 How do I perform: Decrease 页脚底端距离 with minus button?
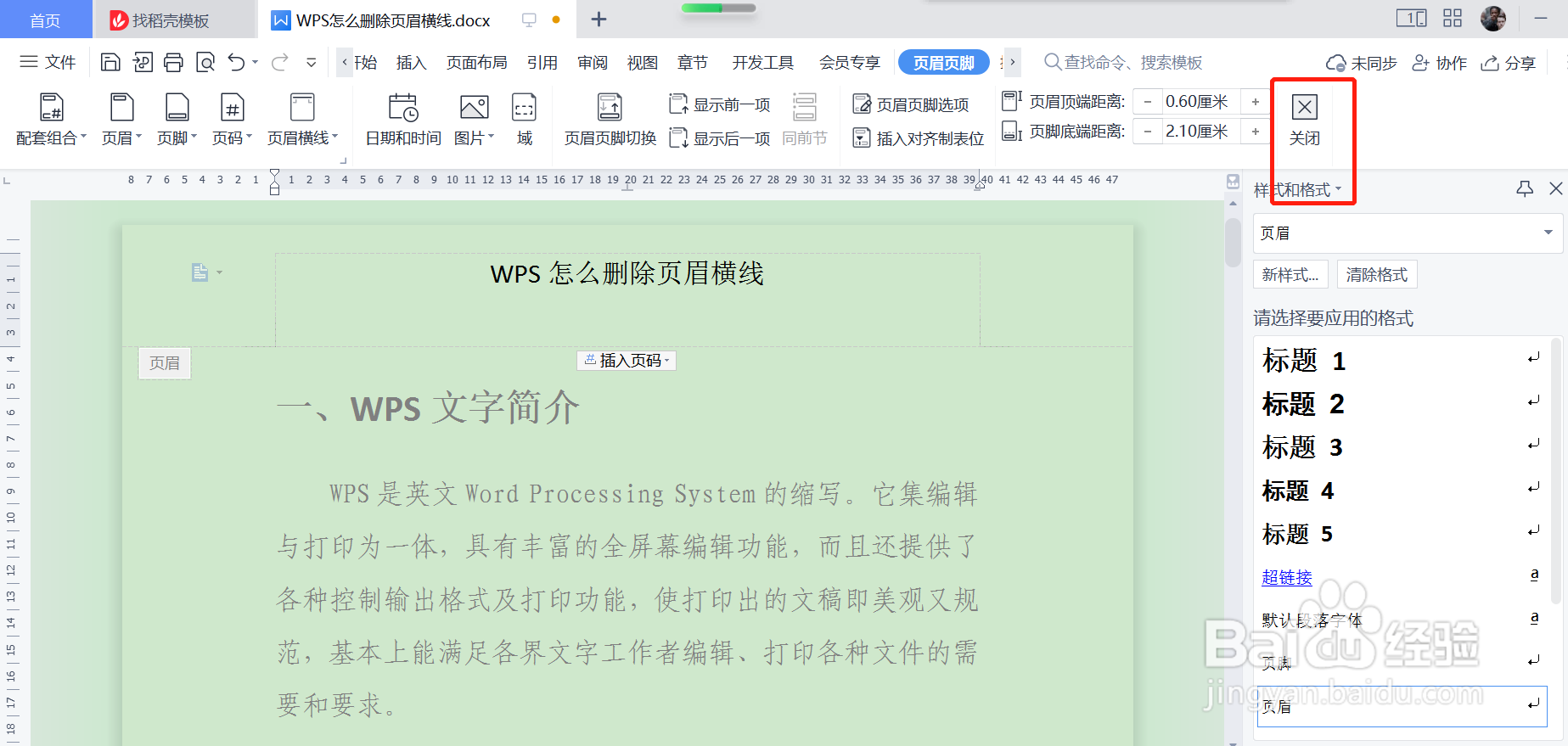click(x=1148, y=132)
